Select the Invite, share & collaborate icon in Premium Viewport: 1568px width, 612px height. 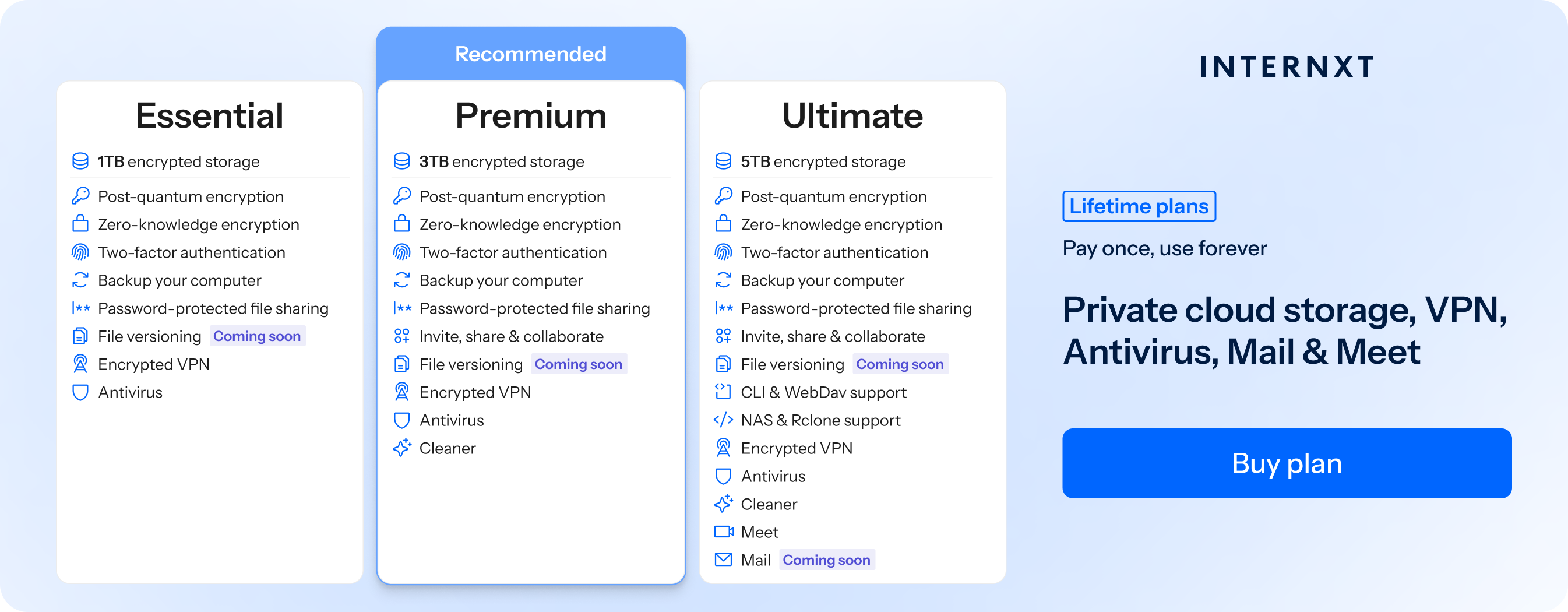coord(401,336)
